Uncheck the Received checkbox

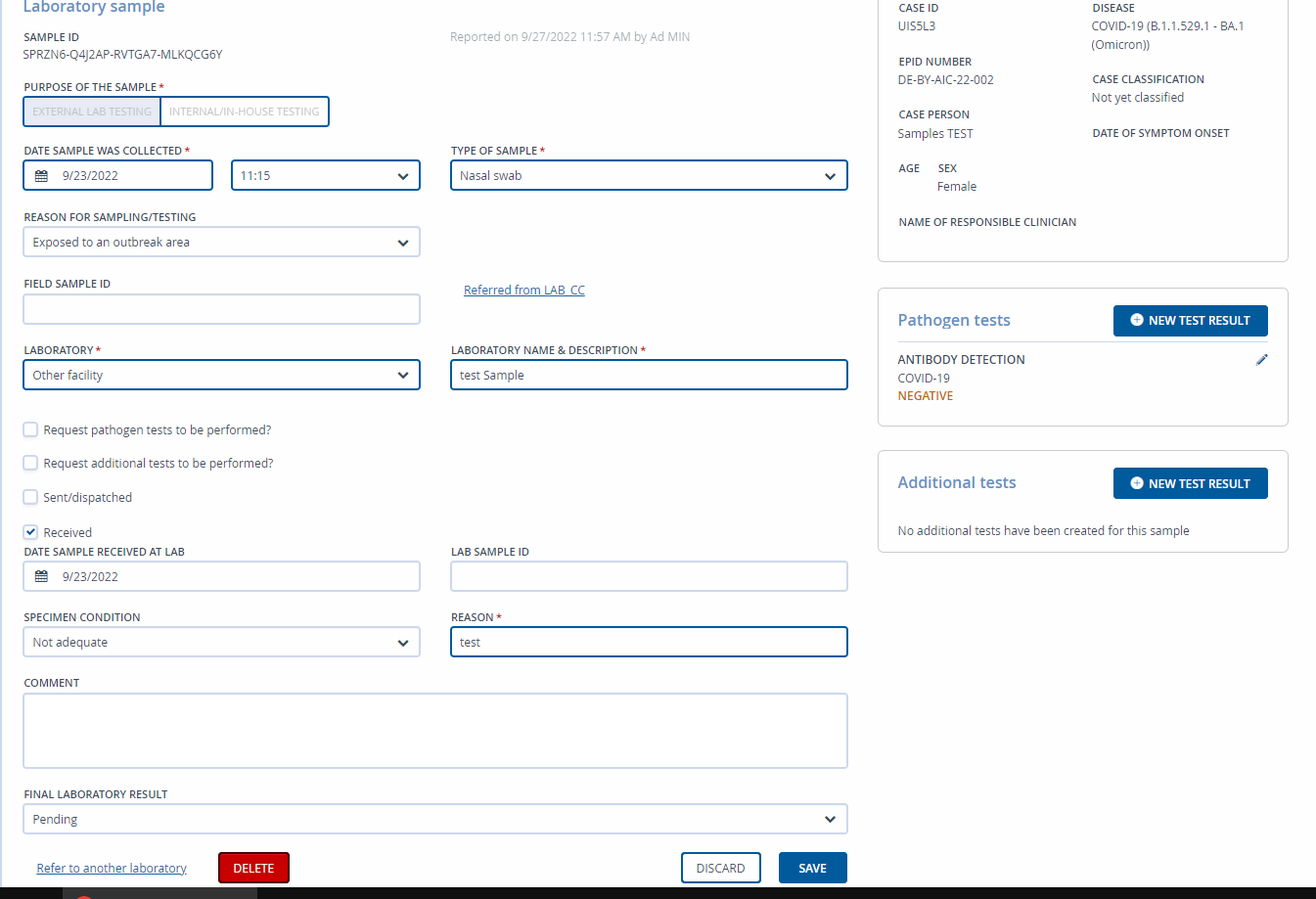tap(30, 532)
